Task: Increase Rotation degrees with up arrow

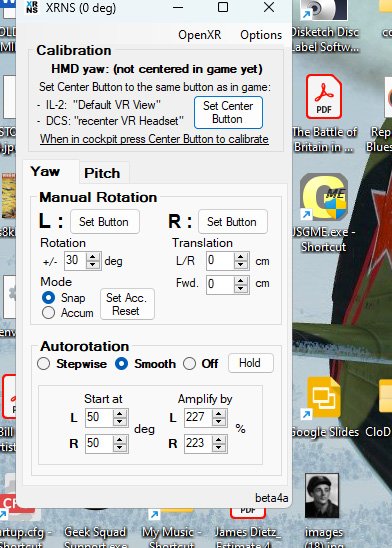Action: pyautogui.click(x=93, y=257)
